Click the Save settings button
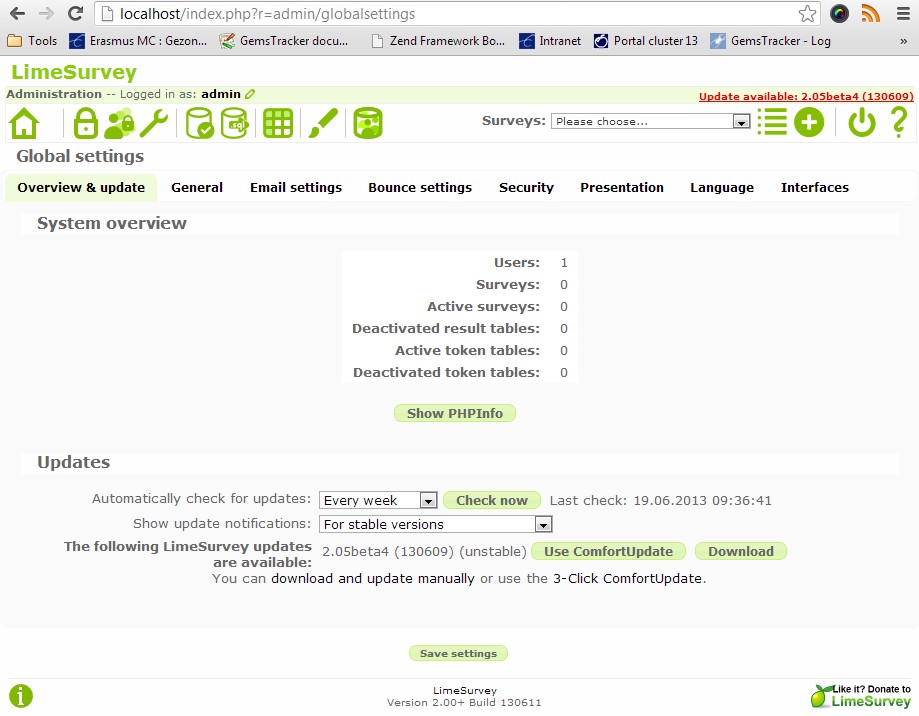This screenshot has height=716, width=919. coord(458,653)
